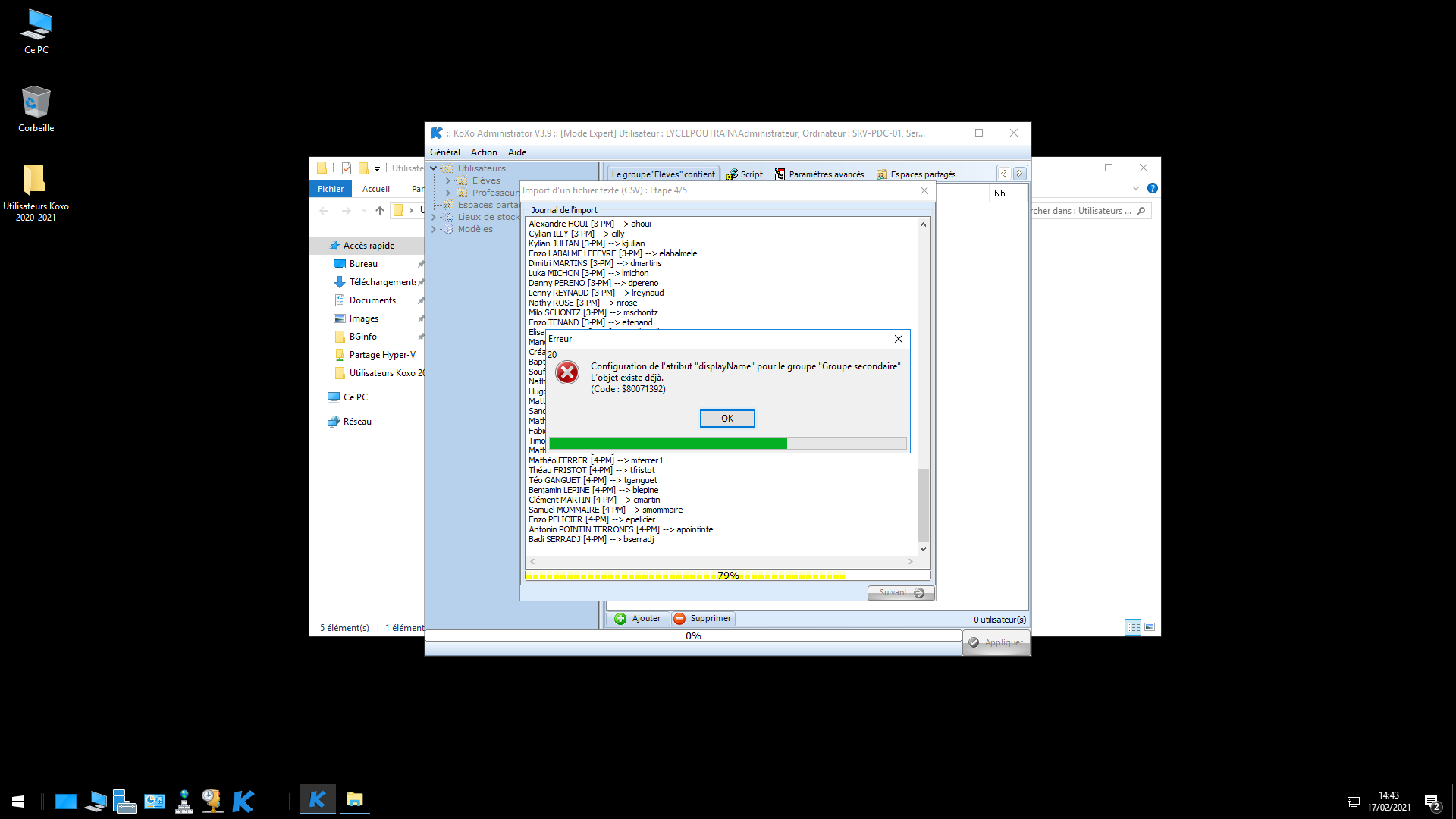Viewport: 1456px width, 819px height.
Task: Click the KoXo logo in the title bar
Action: 436,133
